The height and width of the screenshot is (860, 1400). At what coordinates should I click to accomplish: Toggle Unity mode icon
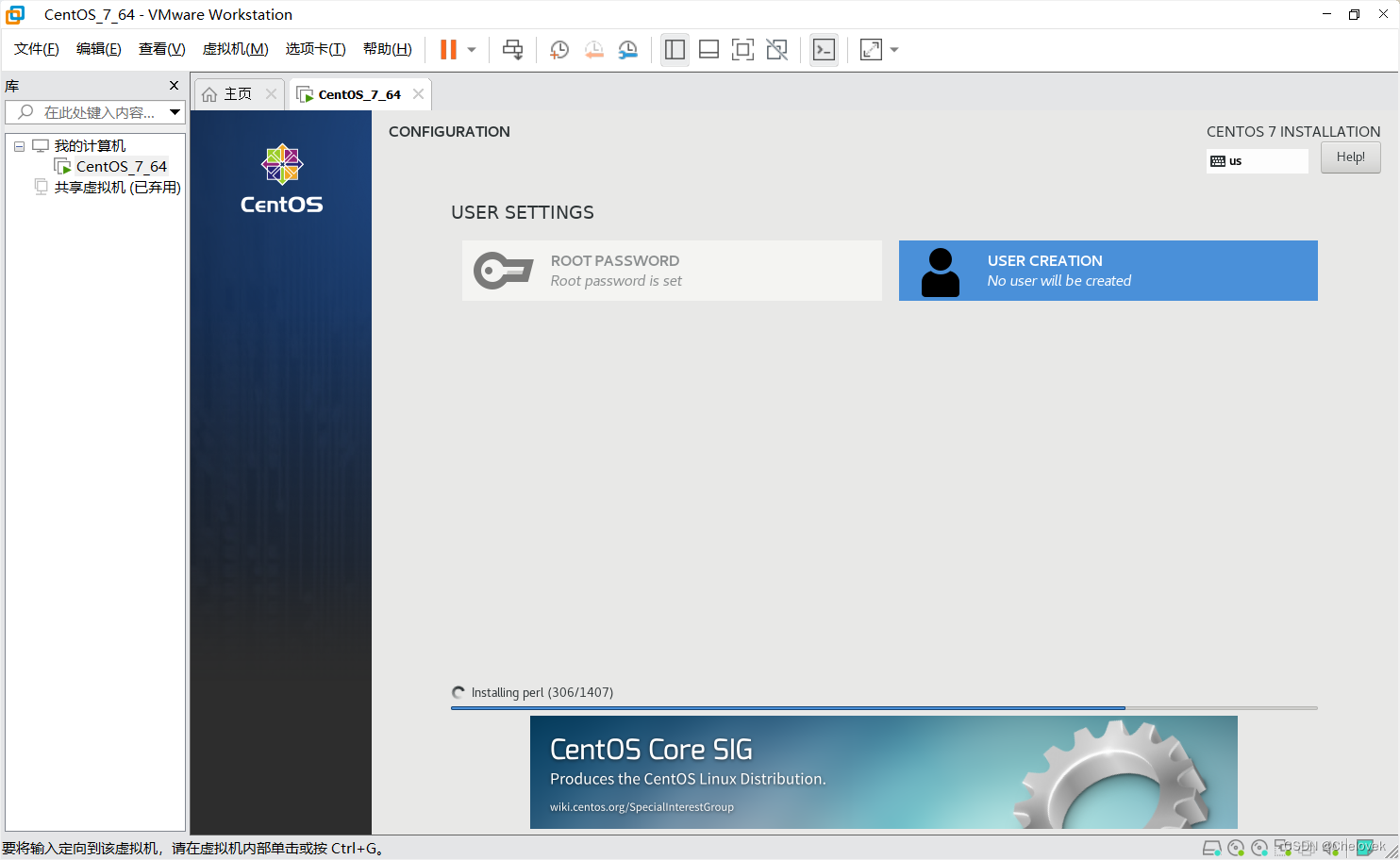click(x=776, y=50)
